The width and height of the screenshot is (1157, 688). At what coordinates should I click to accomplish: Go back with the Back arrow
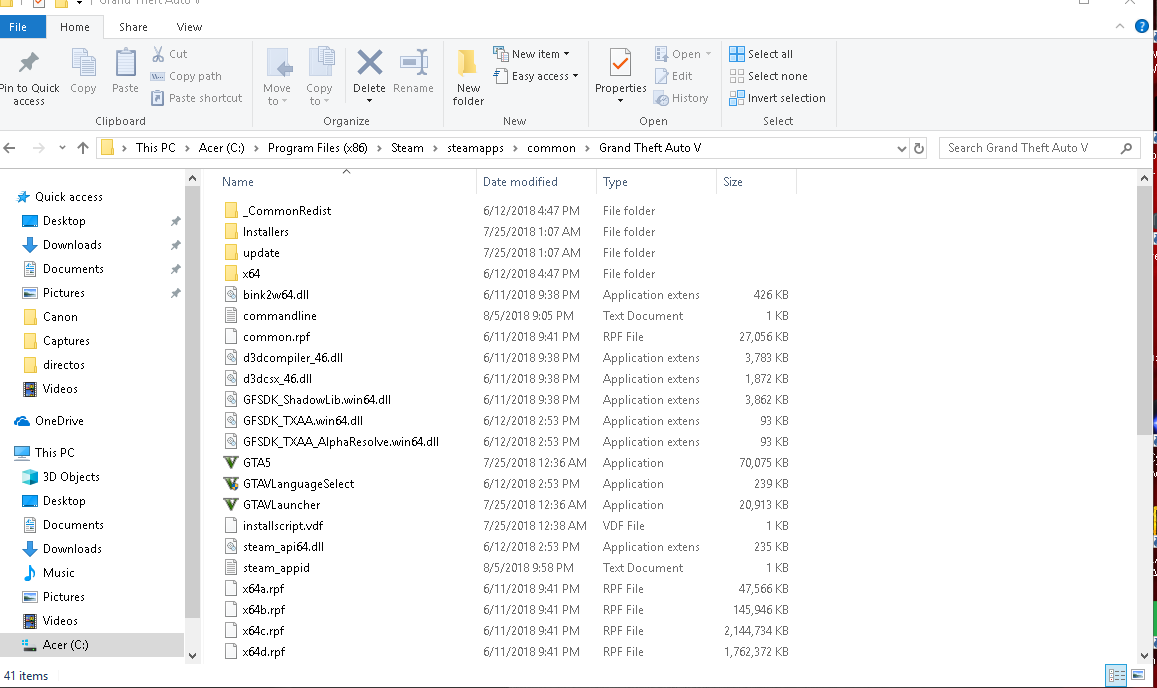click(10, 148)
